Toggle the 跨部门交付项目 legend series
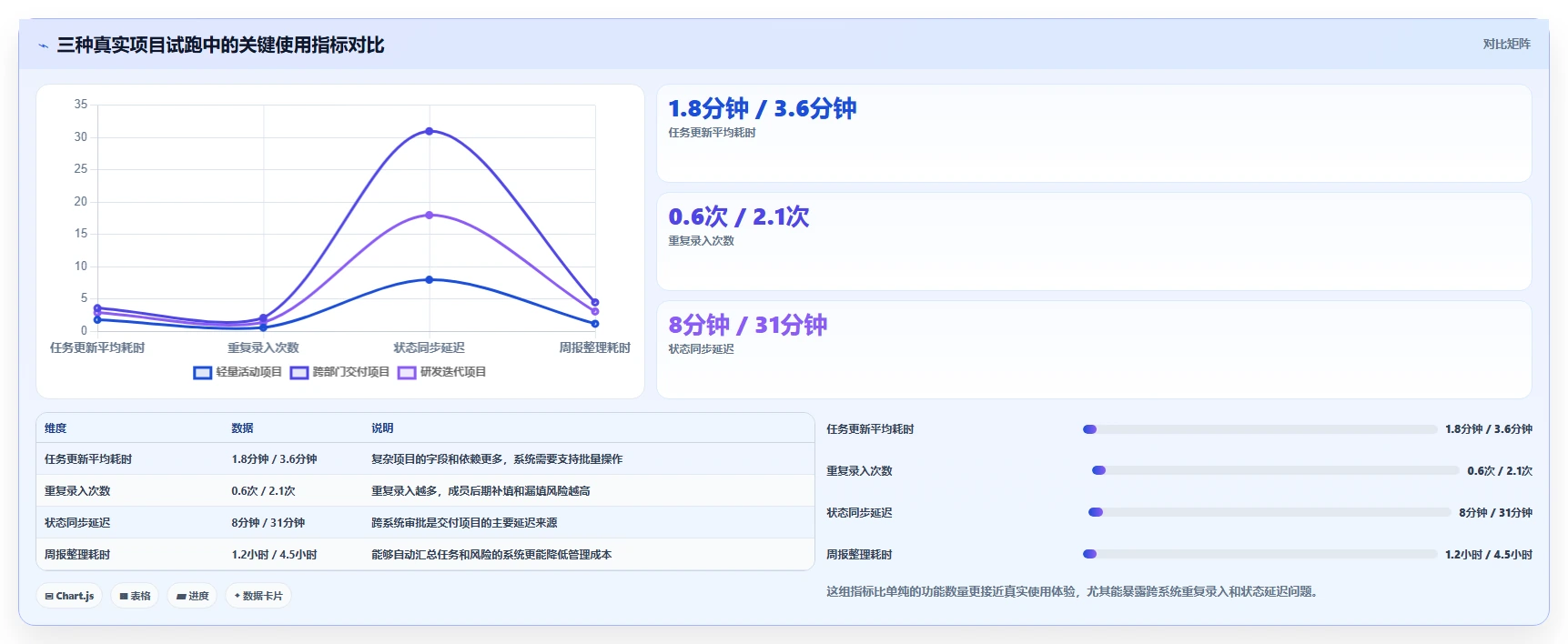The image size is (1568, 644). (339, 372)
